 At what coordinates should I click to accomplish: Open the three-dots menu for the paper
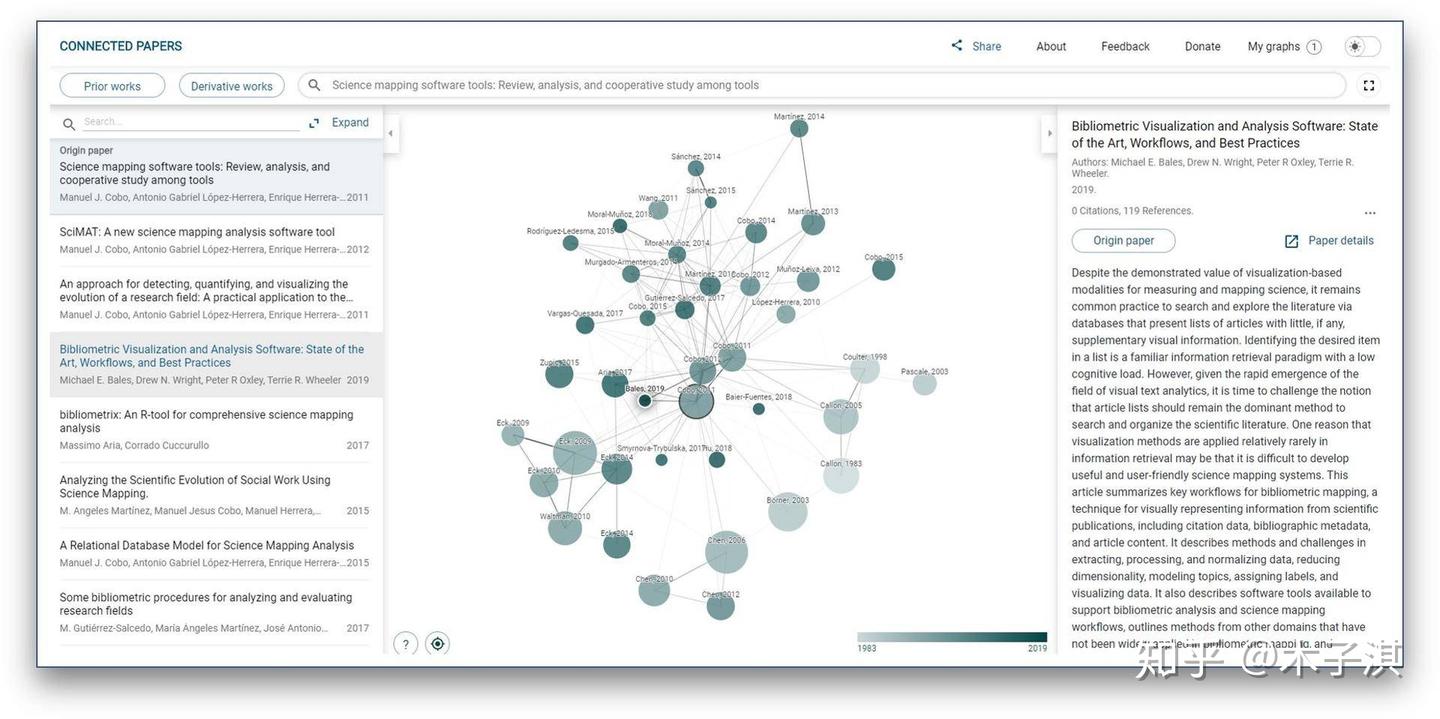tap(1370, 213)
